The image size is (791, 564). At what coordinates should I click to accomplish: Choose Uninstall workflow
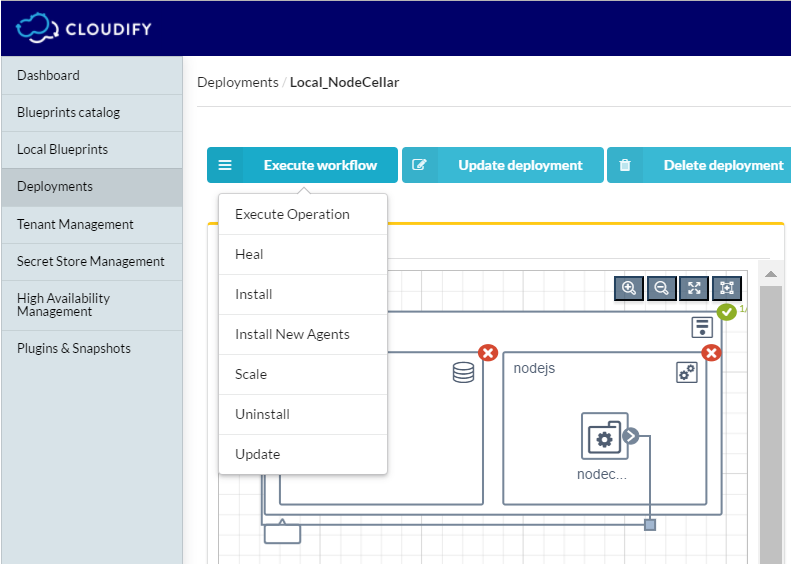(303, 414)
